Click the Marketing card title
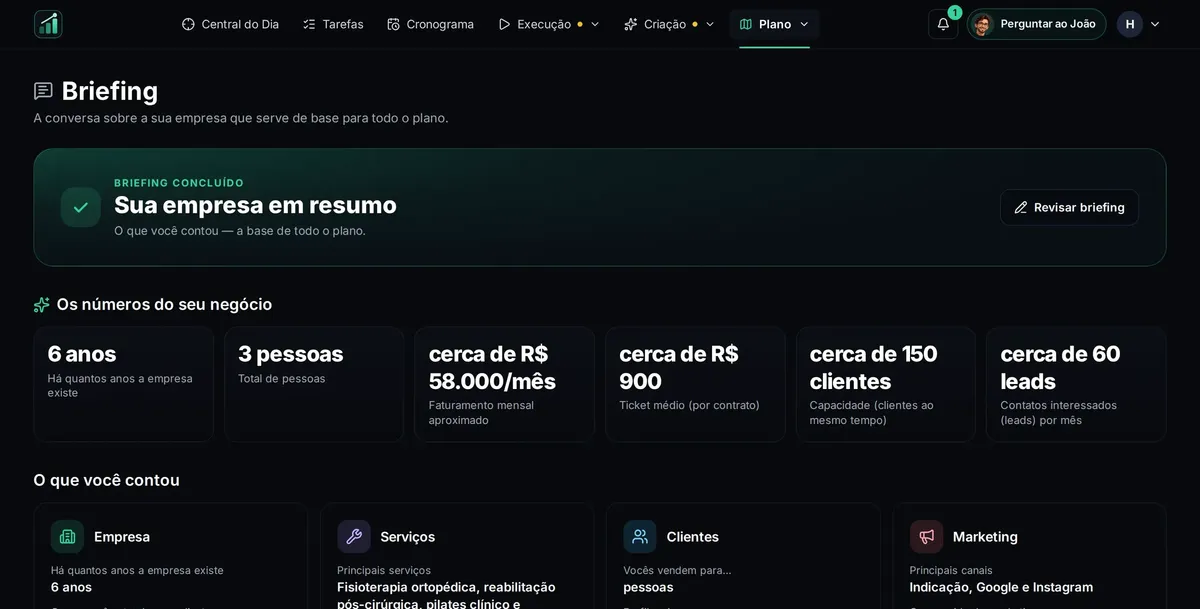This screenshot has height=609, width=1200. (x=985, y=537)
